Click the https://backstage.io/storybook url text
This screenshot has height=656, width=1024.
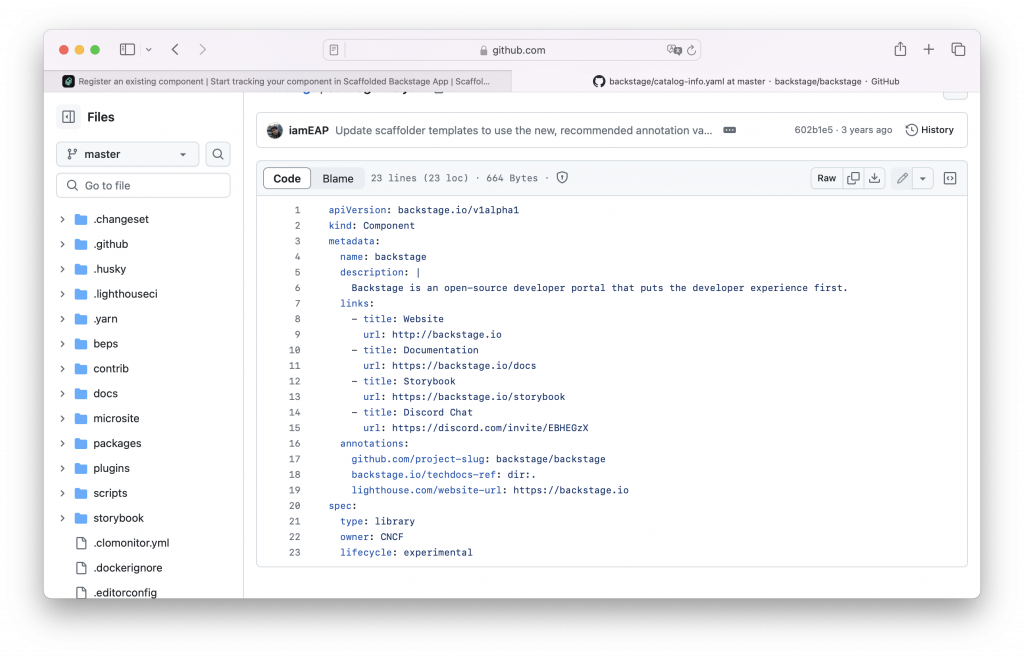478,397
